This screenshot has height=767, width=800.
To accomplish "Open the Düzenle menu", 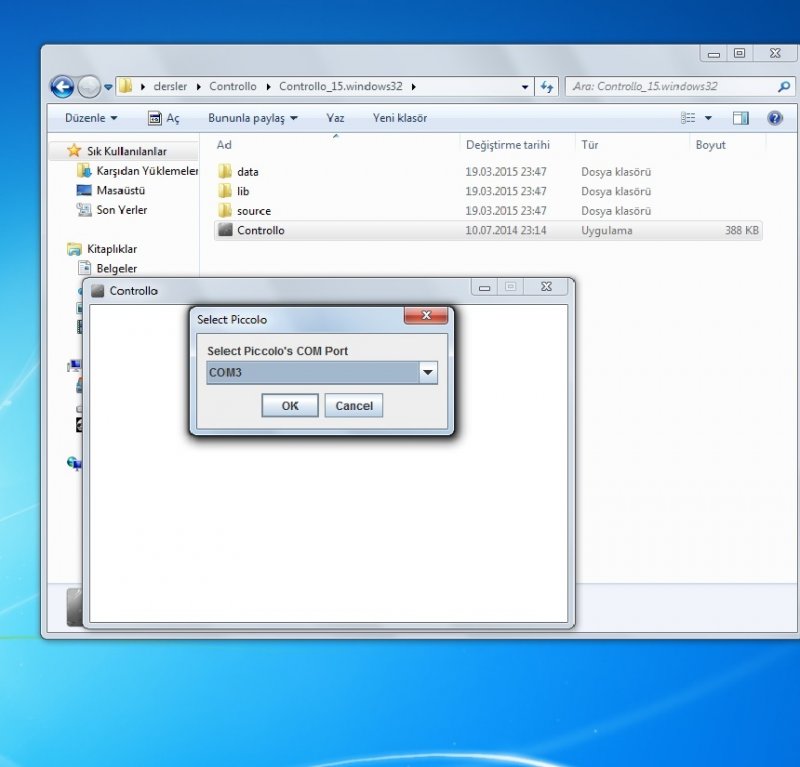I will click(x=90, y=118).
